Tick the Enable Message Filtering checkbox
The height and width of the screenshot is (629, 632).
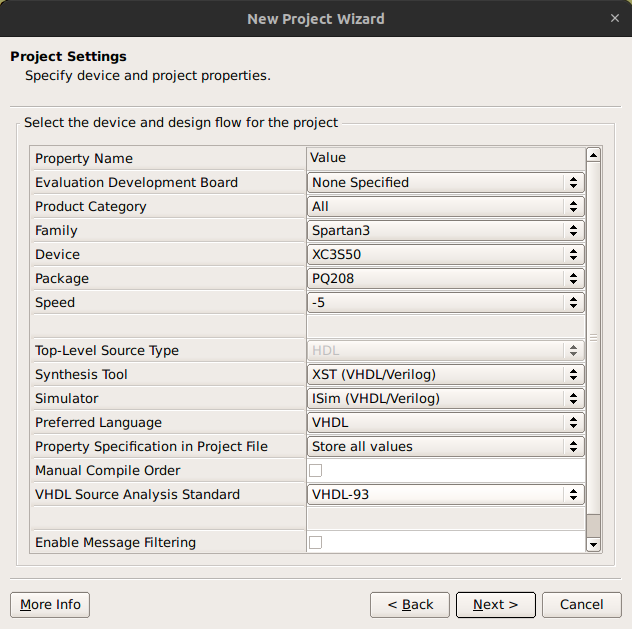[316, 542]
